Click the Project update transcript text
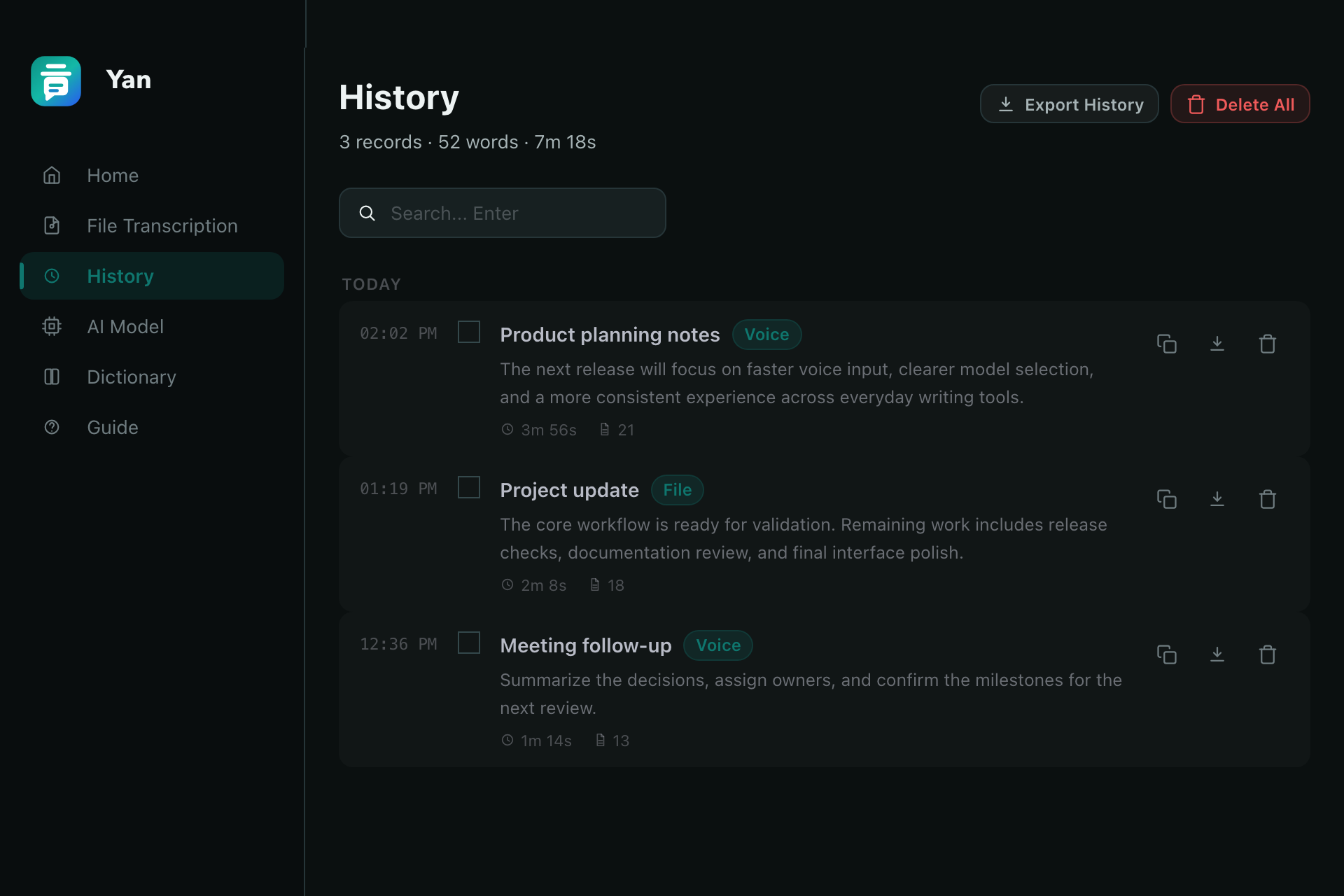 804,538
